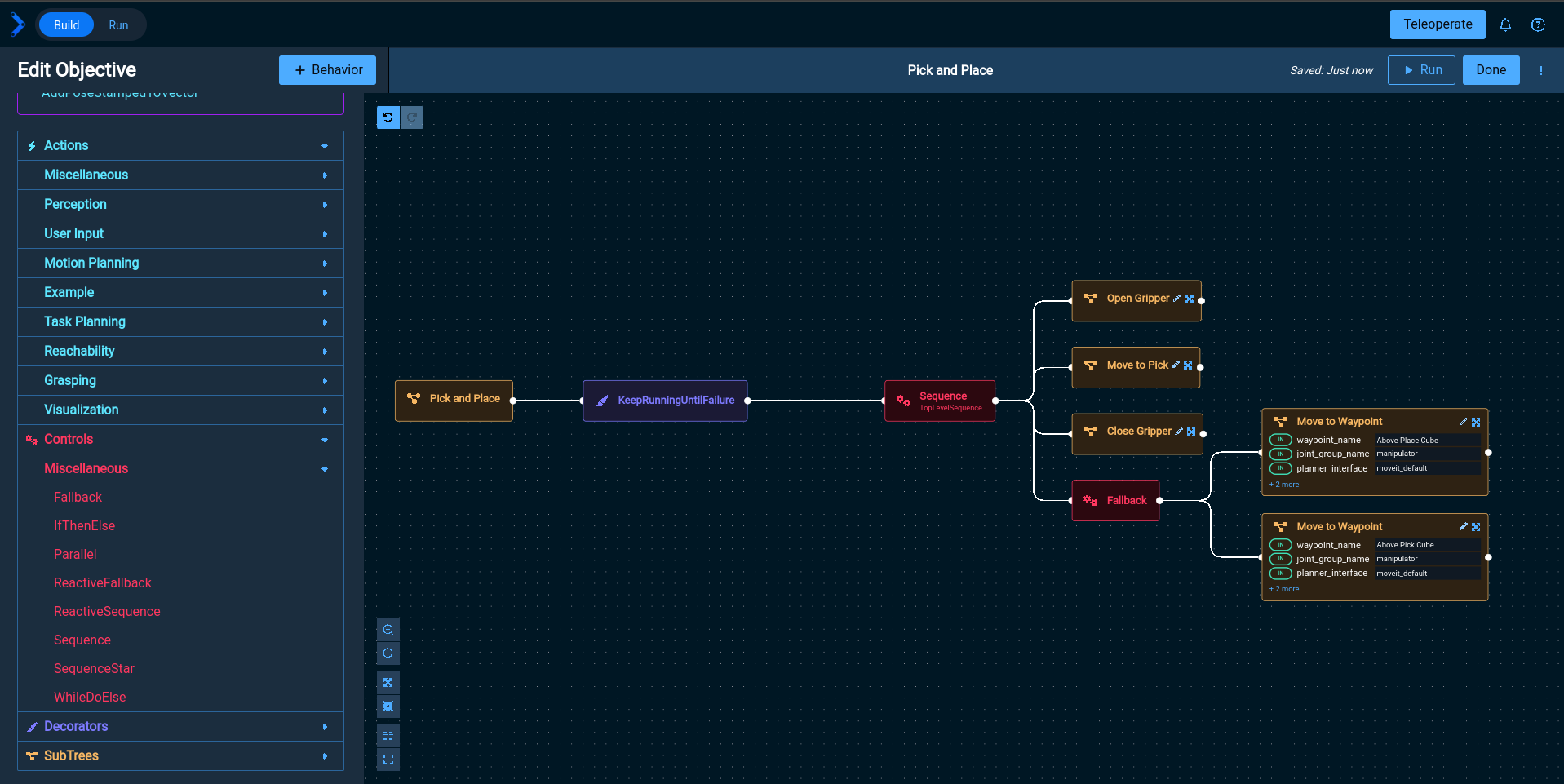The image size is (1564, 784).
Task: Click the Above Pick Cube waypoint_name value
Action: 1426,545
